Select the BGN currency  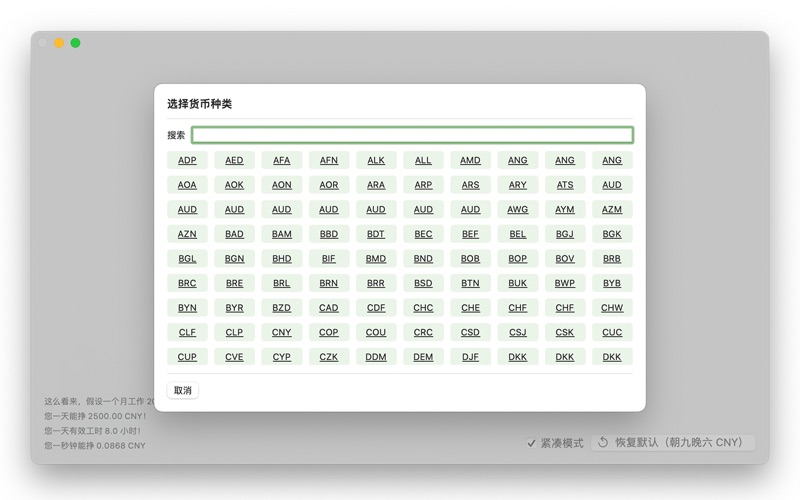click(x=234, y=259)
